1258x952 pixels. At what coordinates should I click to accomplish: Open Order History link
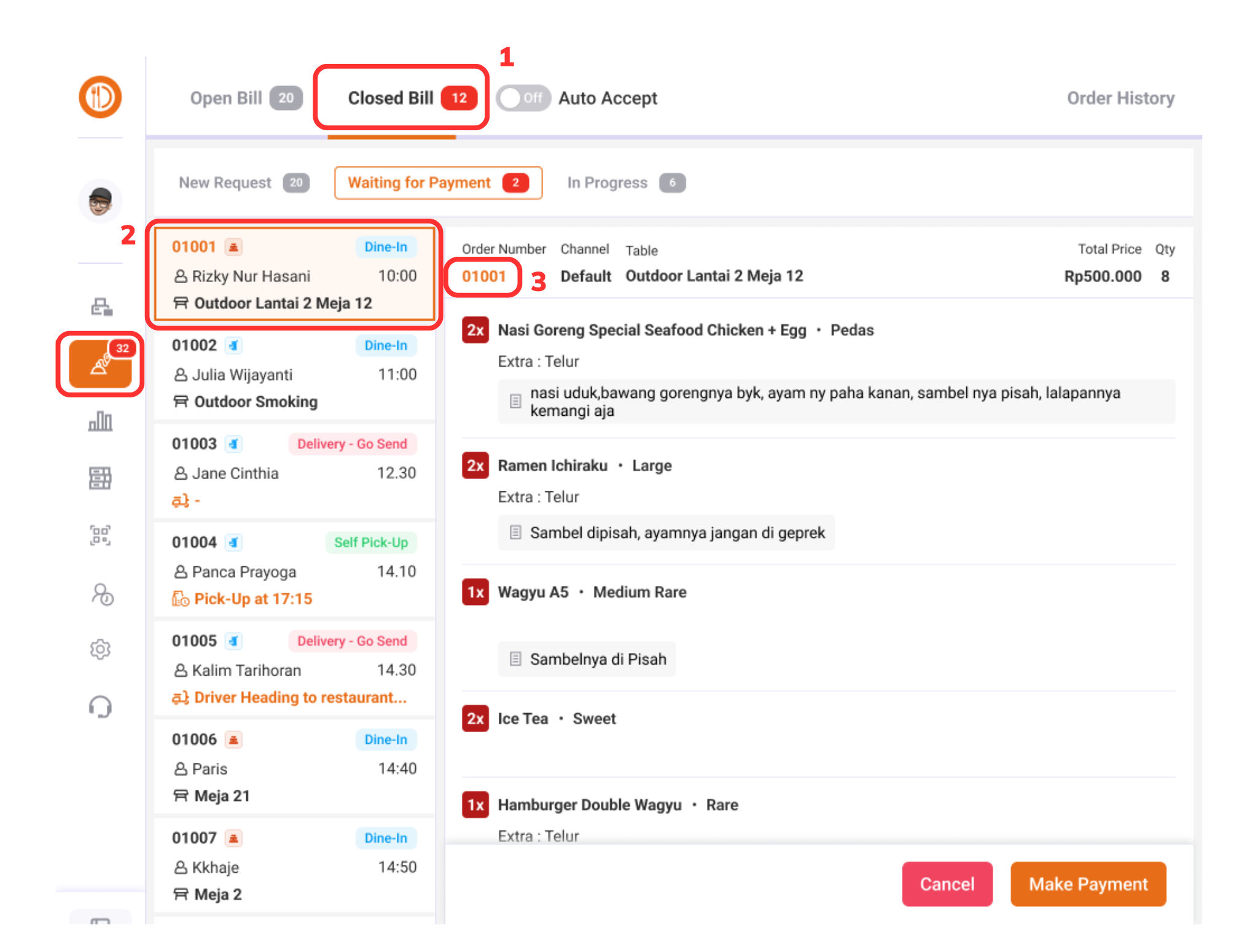1120,98
